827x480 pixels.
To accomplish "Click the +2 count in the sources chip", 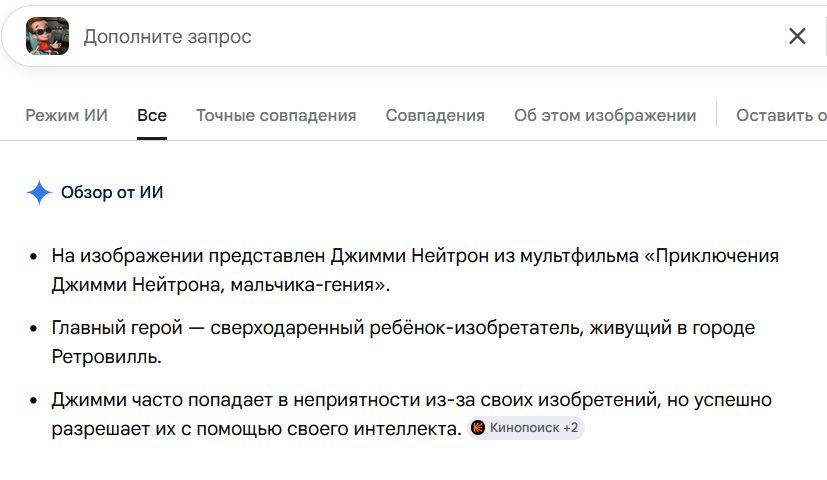I will click(x=571, y=428).
